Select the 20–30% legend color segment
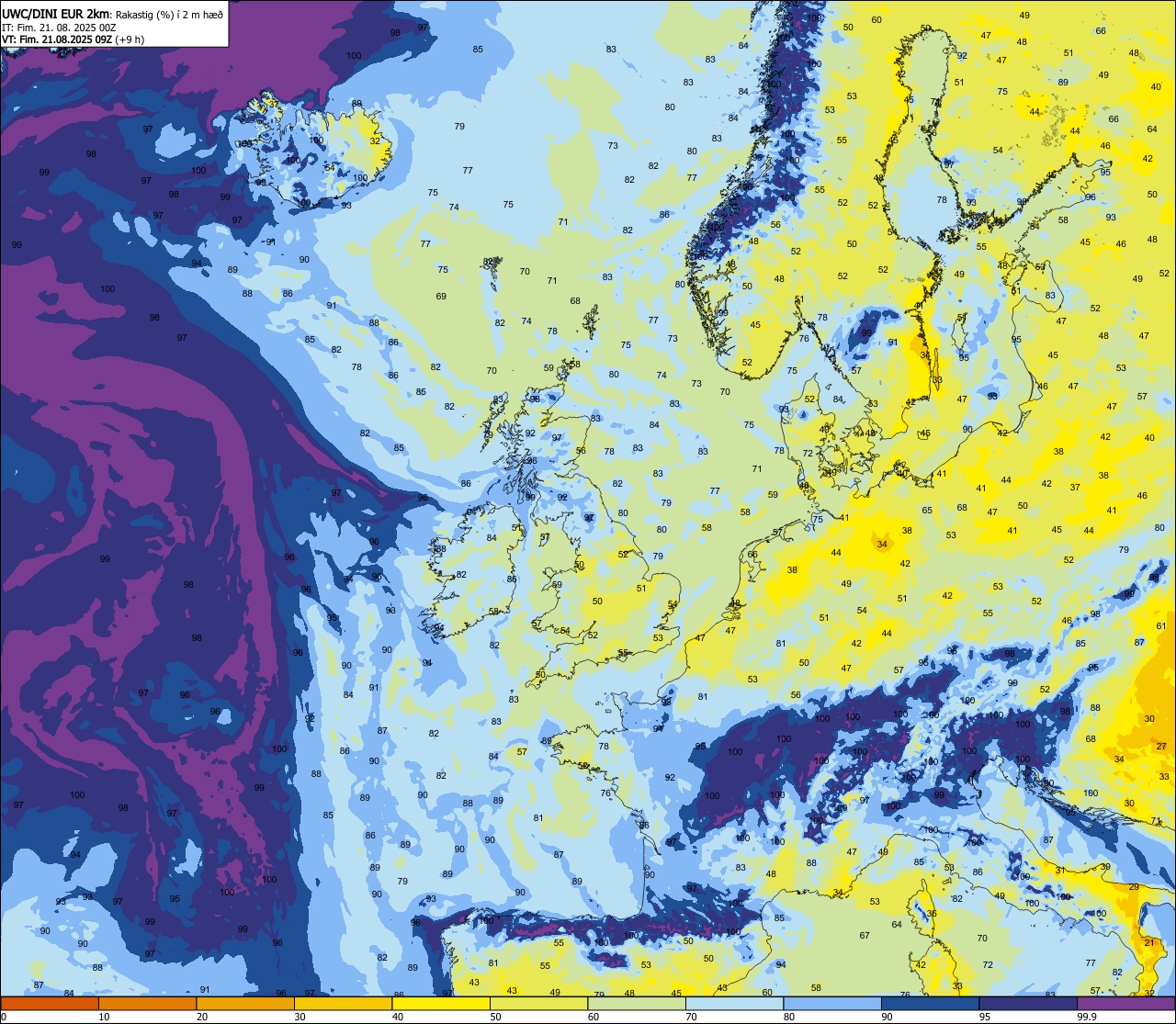1176x1024 pixels. click(x=245, y=1004)
